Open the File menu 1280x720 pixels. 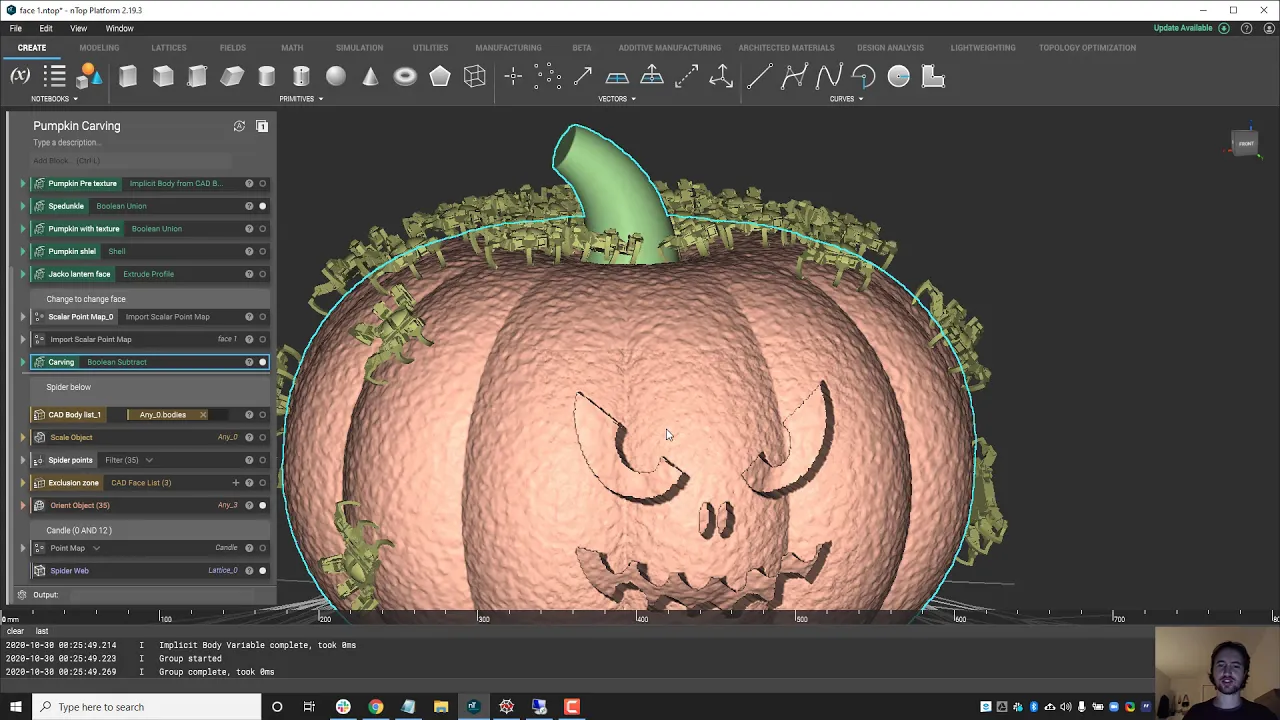click(16, 28)
